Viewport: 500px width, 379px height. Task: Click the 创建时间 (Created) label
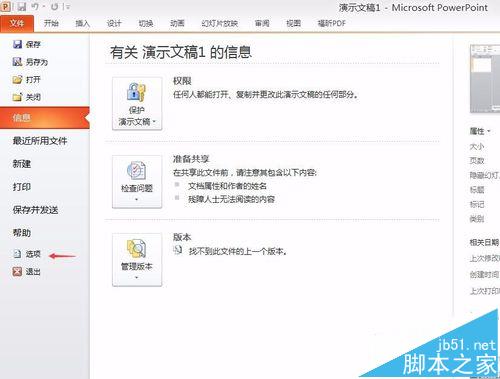(x=484, y=275)
